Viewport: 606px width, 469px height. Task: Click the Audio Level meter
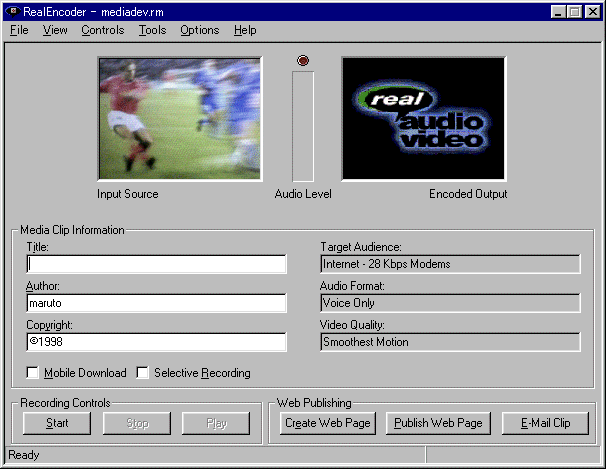[303, 126]
